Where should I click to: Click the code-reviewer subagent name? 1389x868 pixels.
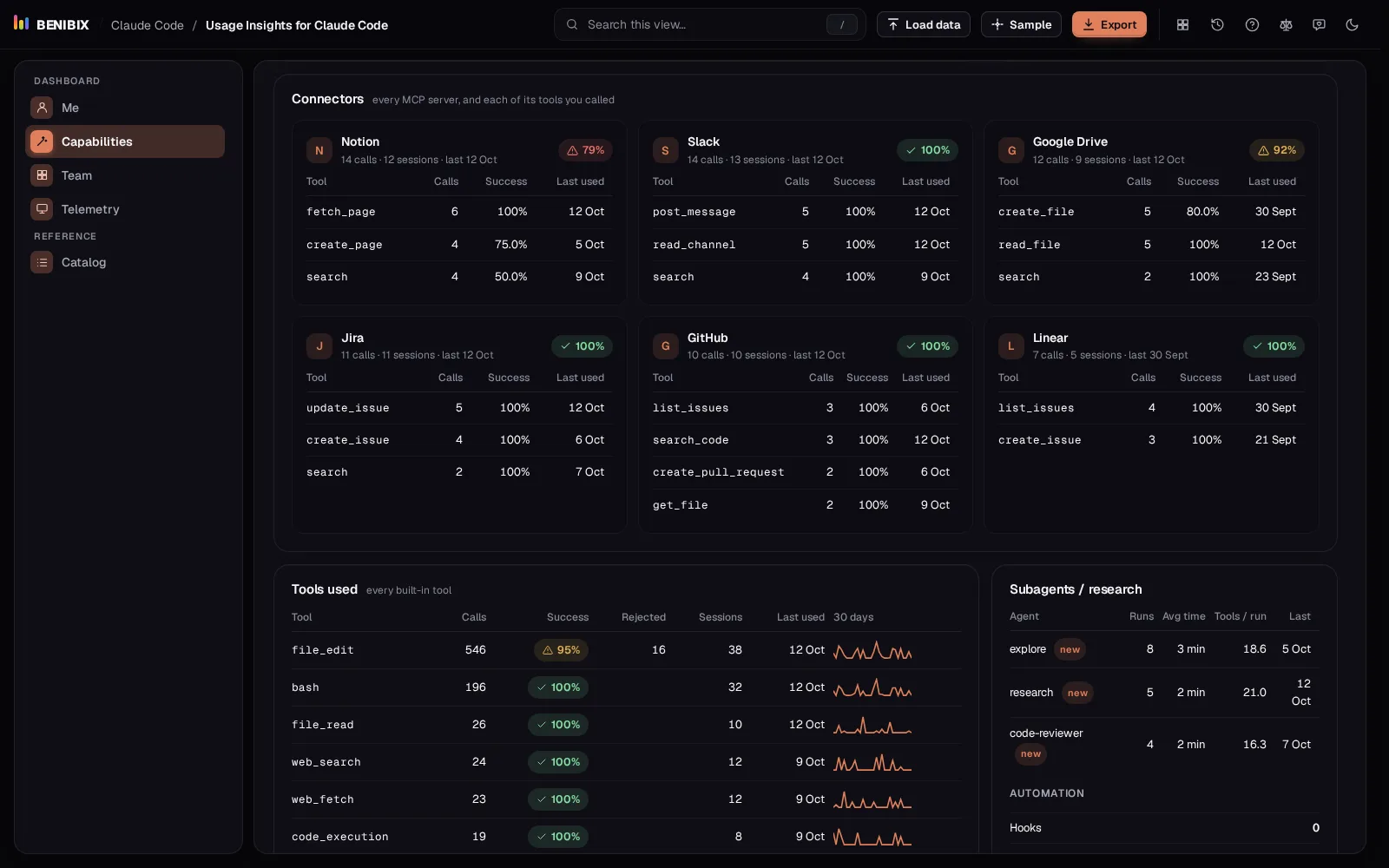[1046, 733]
